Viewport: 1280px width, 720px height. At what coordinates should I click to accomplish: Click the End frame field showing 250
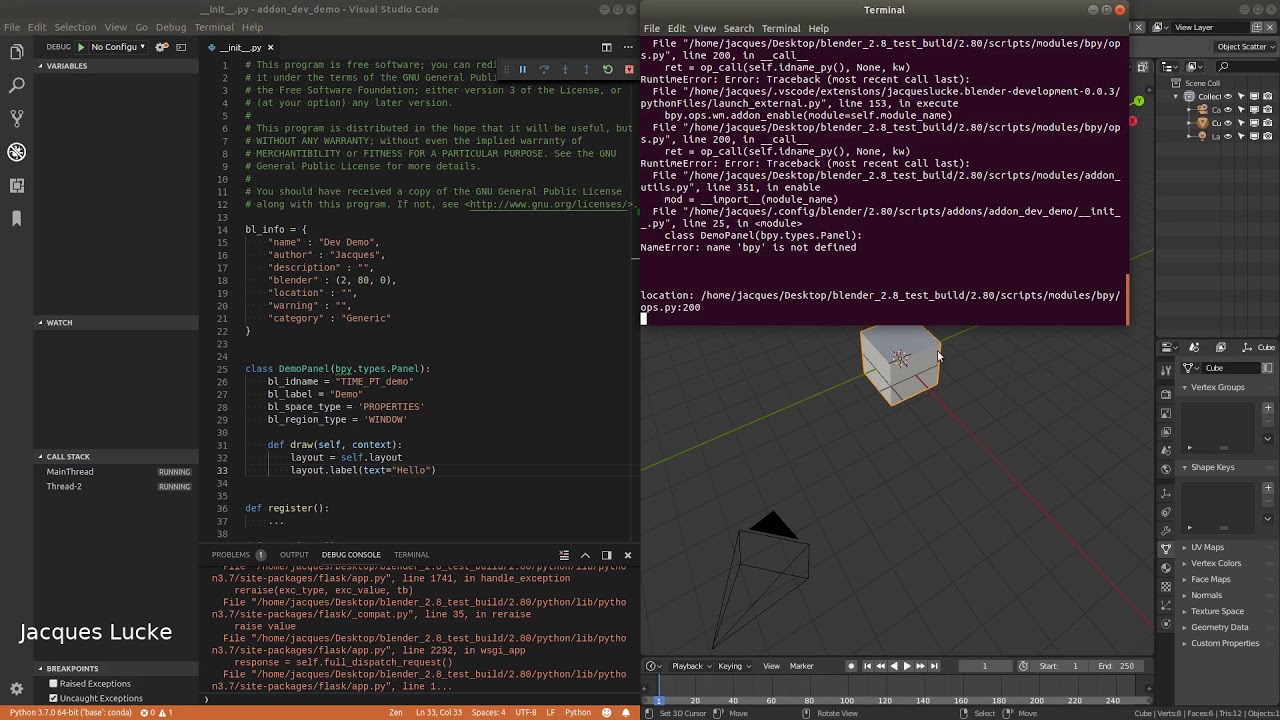(x=1116, y=666)
